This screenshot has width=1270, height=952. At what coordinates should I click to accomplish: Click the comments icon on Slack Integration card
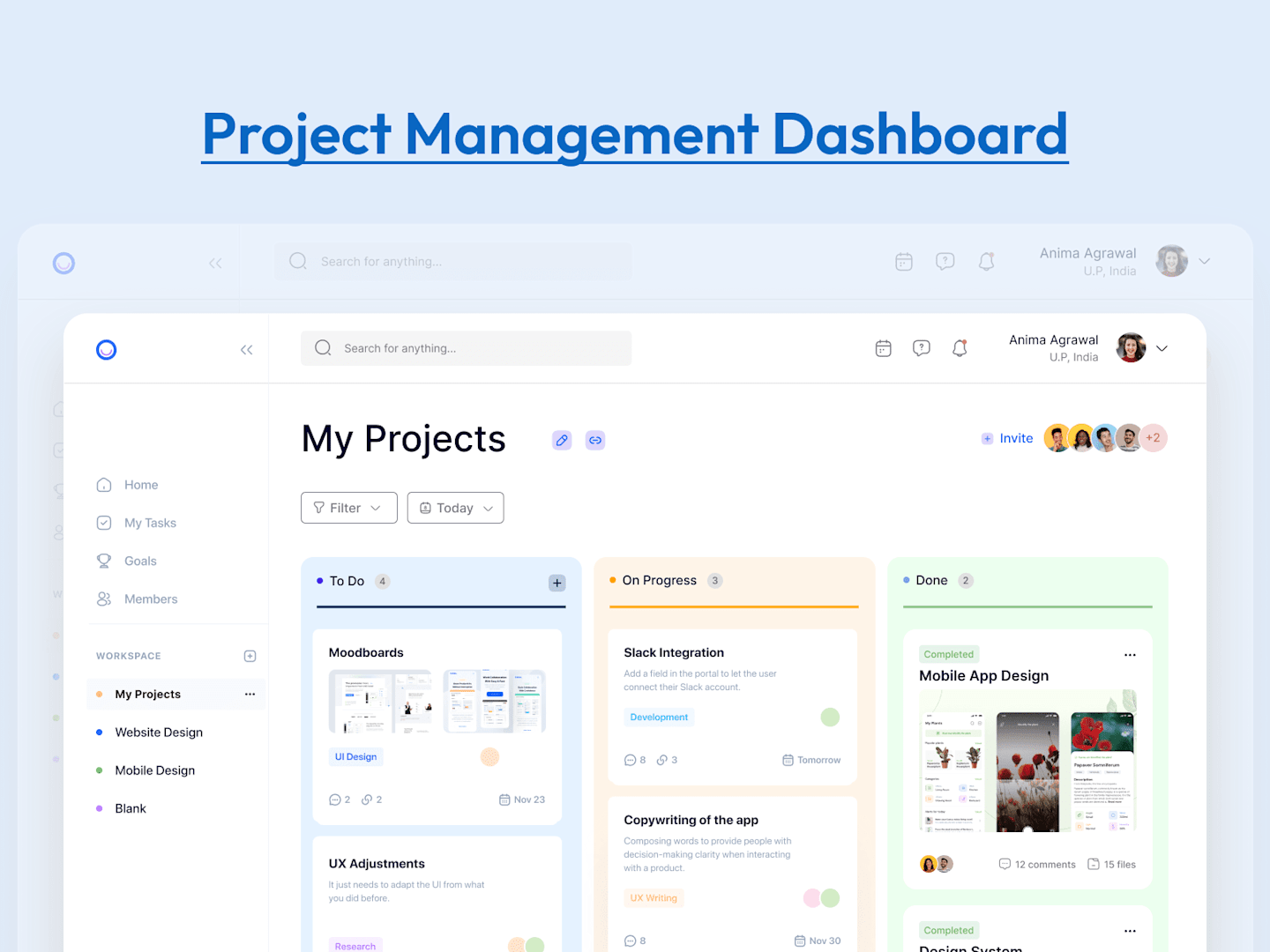coord(630,760)
